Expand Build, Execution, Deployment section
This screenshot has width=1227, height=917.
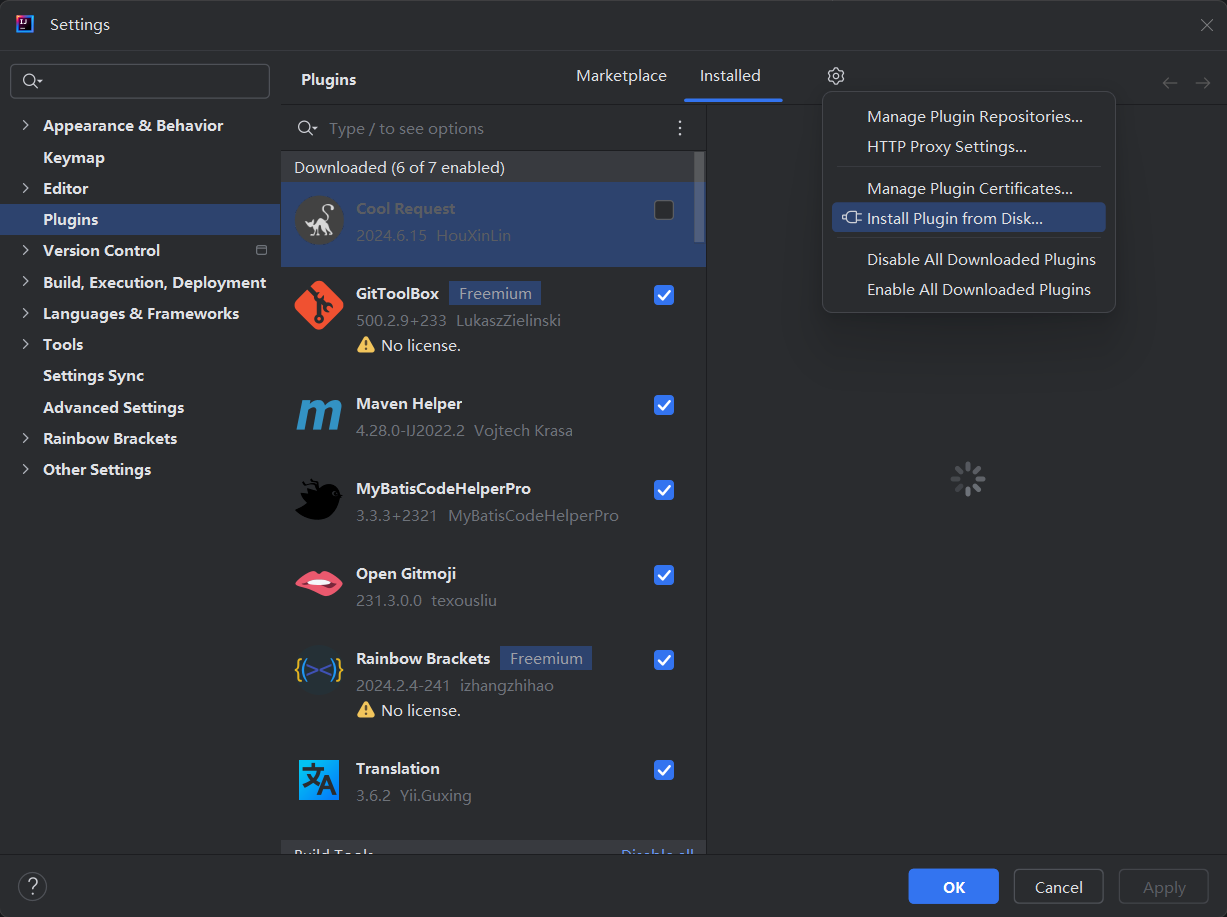tap(26, 282)
